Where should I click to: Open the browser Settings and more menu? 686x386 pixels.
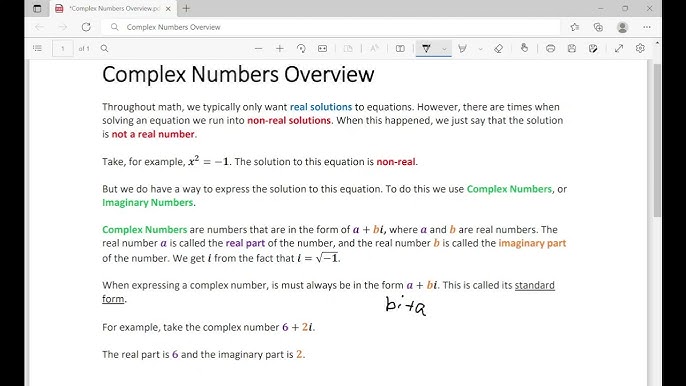coord(647,27)
